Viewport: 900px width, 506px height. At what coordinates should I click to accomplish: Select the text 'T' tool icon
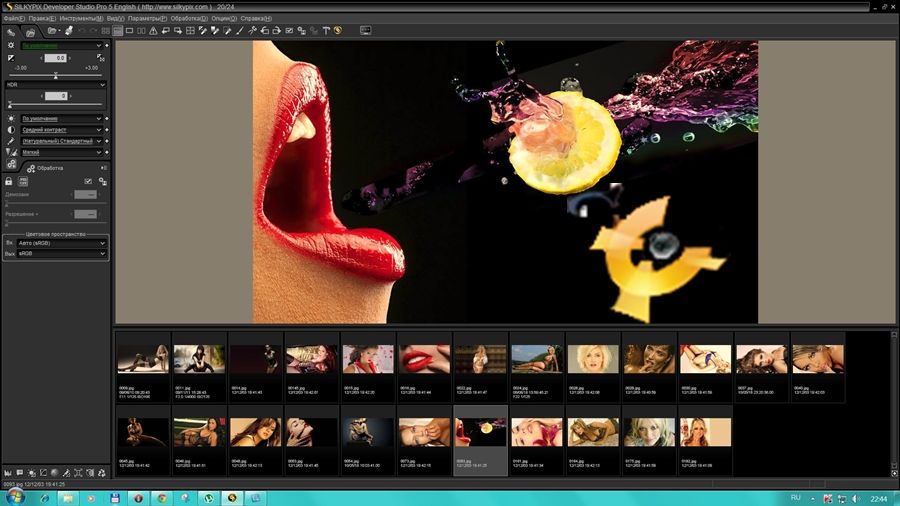coord(326,31)
